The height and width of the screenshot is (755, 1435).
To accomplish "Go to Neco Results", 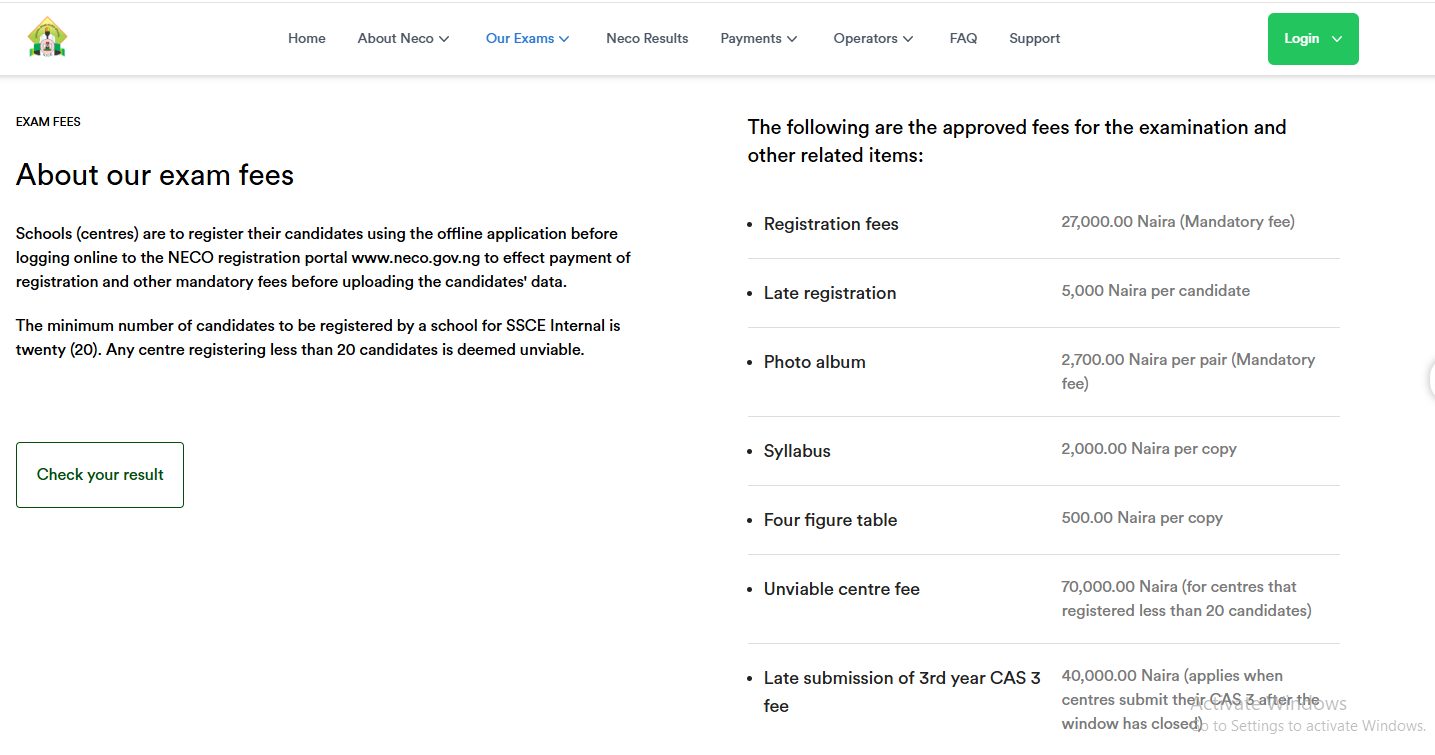I will tap(647, 38).
